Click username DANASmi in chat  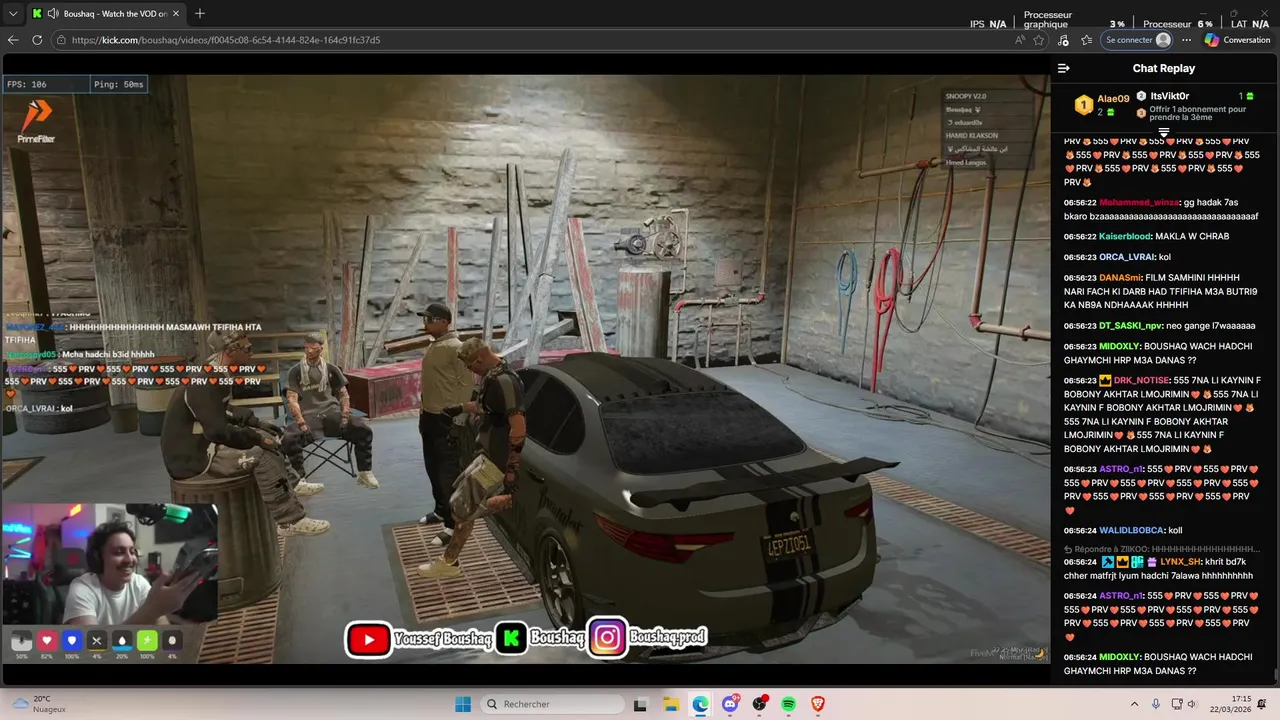pyautogui.click(x=1120, y=278)
